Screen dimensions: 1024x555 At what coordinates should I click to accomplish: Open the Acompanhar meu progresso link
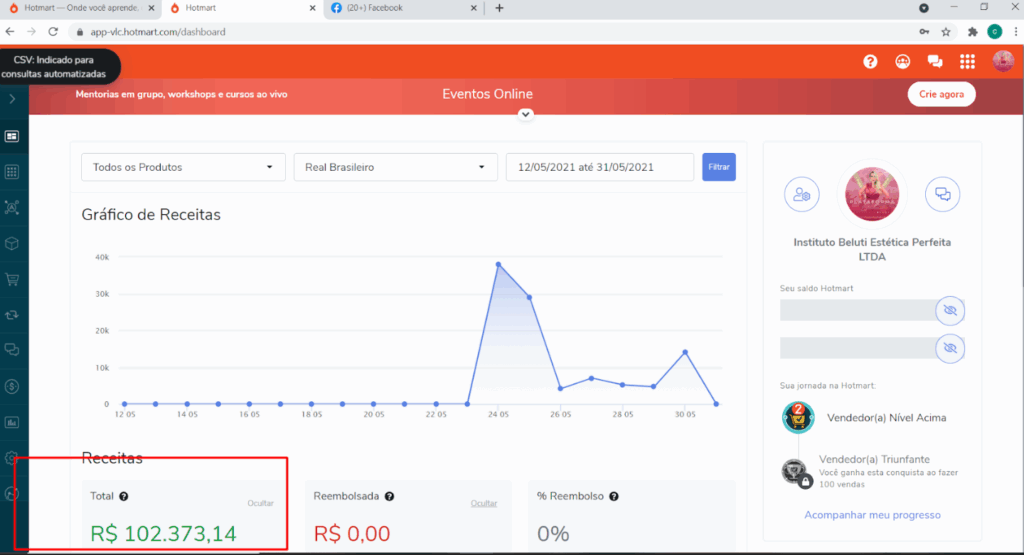pos(872,515)
